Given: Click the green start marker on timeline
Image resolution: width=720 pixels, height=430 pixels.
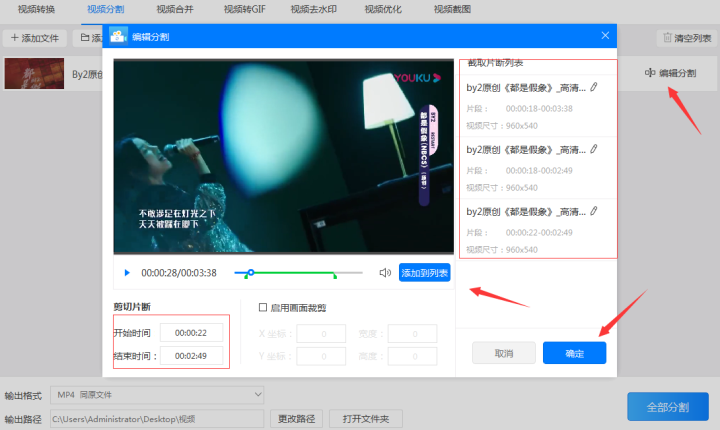Looking at the screenshot, I should [x=246, y=276].
